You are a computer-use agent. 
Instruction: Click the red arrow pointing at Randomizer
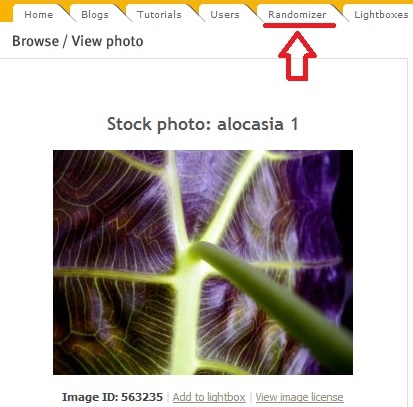click(297, 56)
